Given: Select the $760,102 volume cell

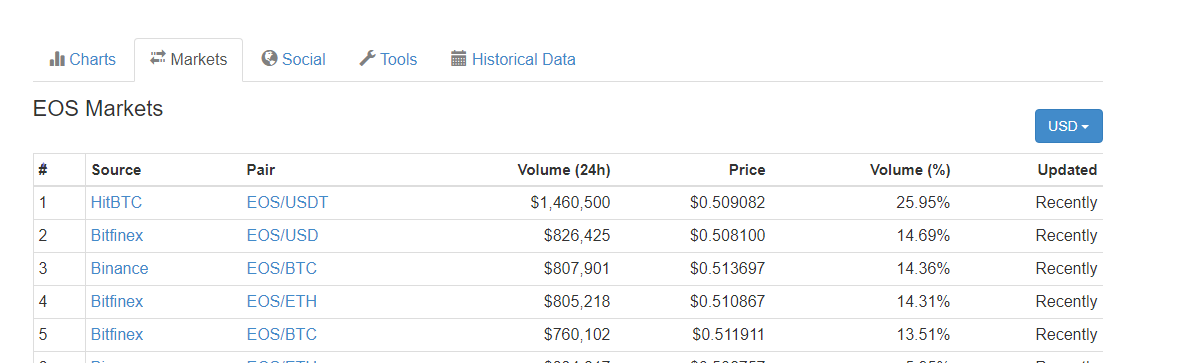Looking at the screenshot, I should point(577,335).
